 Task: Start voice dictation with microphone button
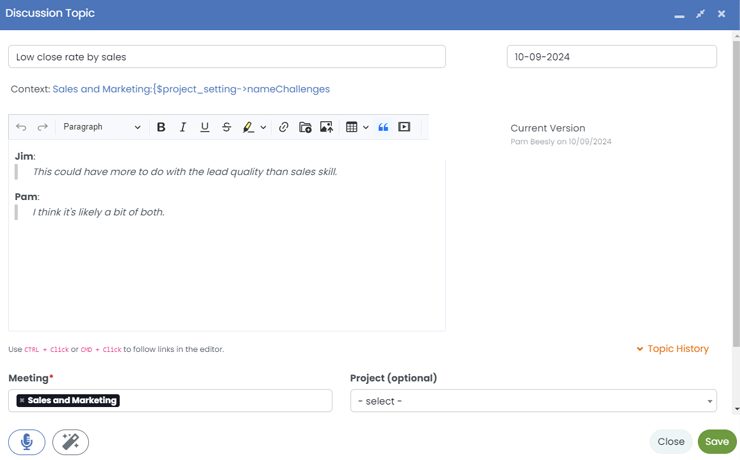[27, 441]
